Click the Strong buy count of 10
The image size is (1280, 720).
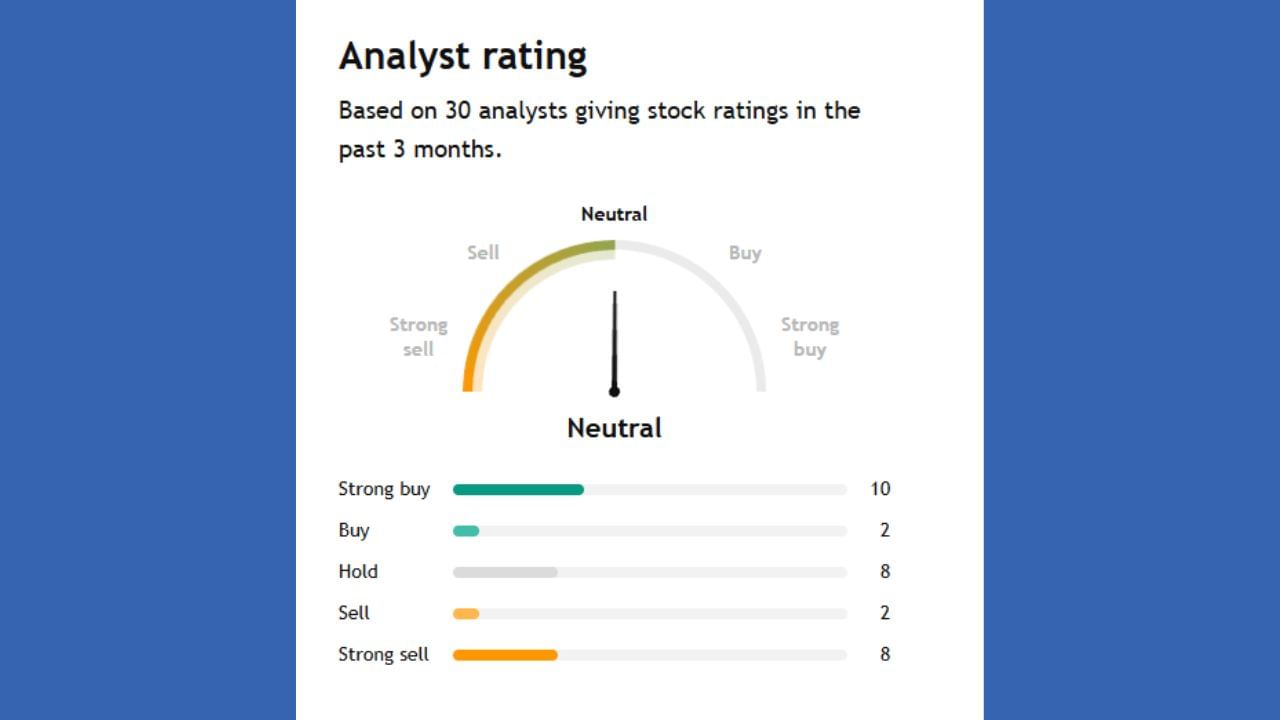coord(880,489)
